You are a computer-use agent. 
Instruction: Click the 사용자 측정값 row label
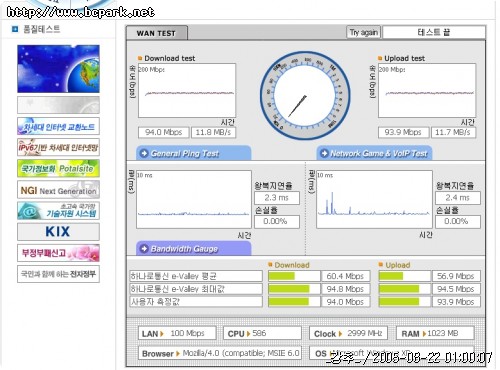(196, 302)
